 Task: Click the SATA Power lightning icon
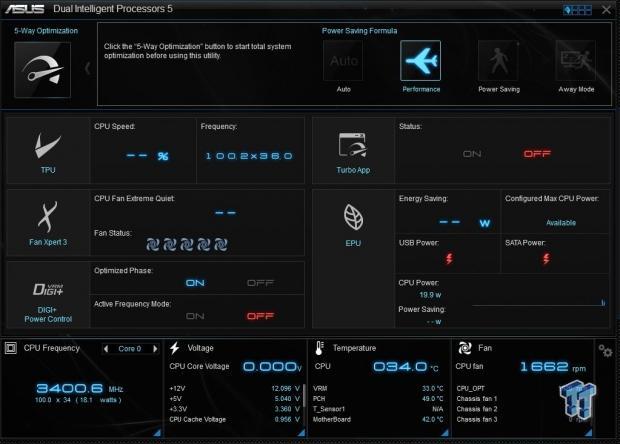[546, 259]
